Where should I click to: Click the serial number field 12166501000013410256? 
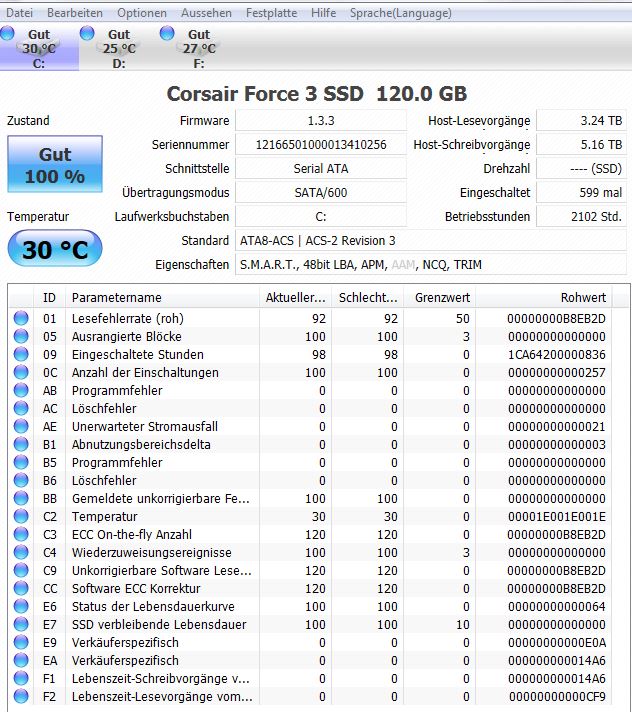pyautogui.click(x=321, y=145)
